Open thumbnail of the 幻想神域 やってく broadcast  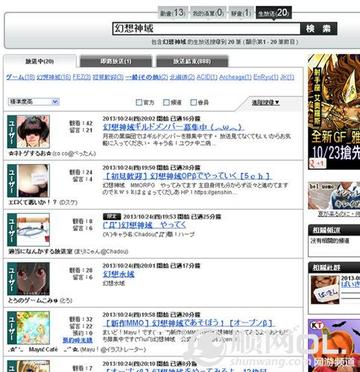33,230
